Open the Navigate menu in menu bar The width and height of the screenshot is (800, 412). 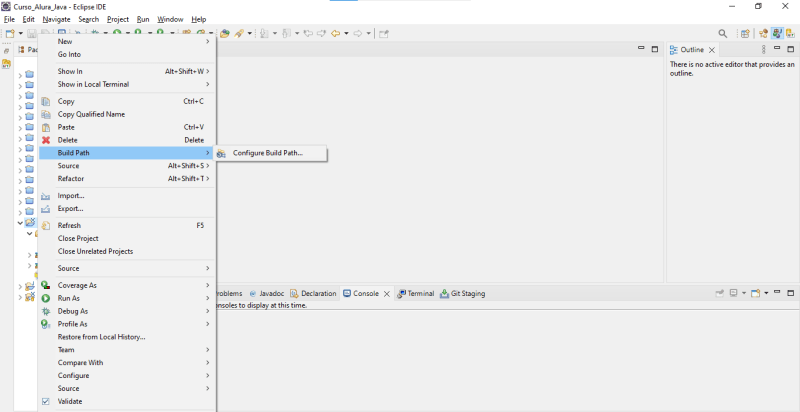click(56, 19)
